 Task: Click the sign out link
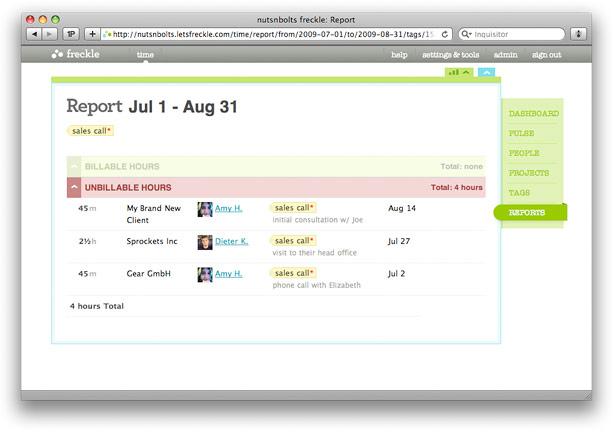[x=546, y=54]
